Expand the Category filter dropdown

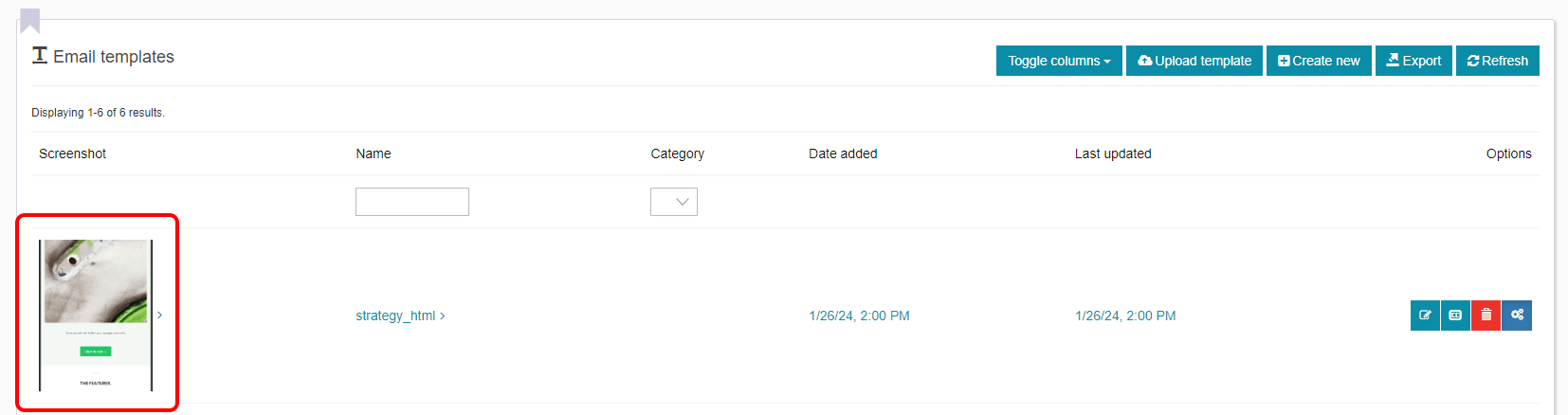(673, 202)
